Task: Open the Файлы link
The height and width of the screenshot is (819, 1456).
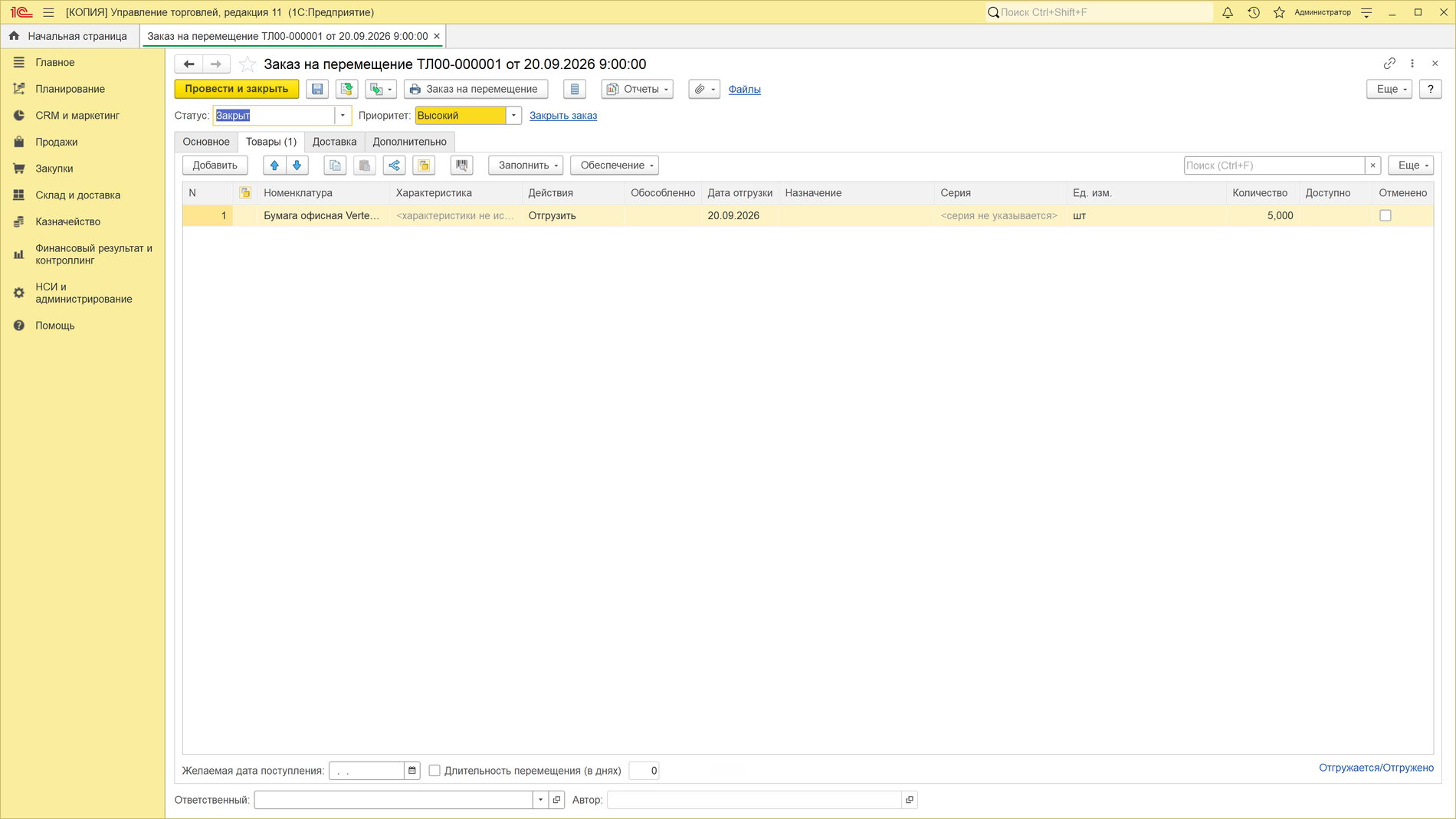Action: pos(744,90)
